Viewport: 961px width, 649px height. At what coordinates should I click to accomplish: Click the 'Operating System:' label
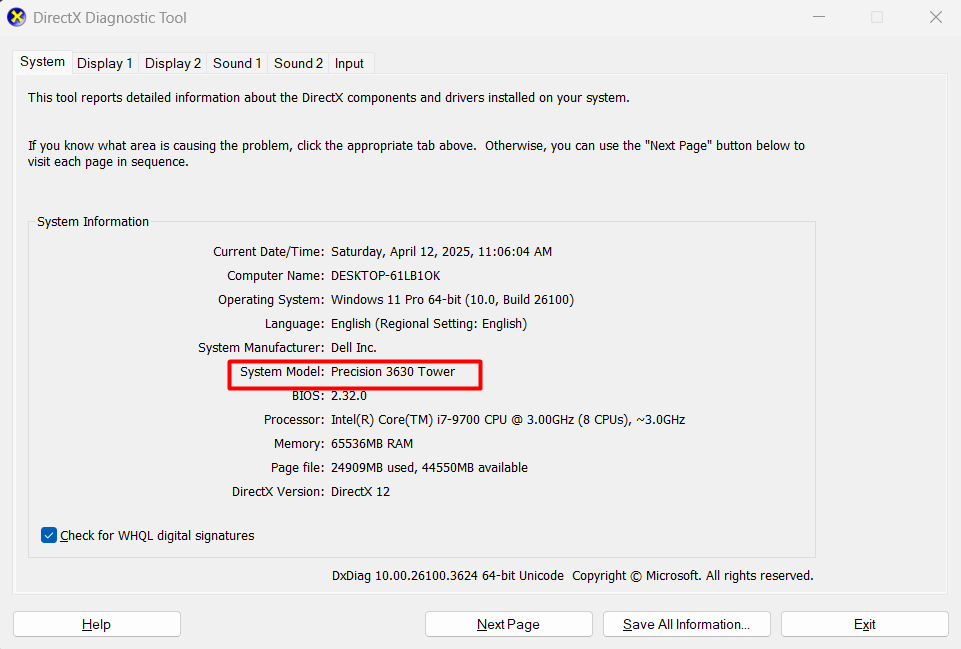[x=271, y=300]
